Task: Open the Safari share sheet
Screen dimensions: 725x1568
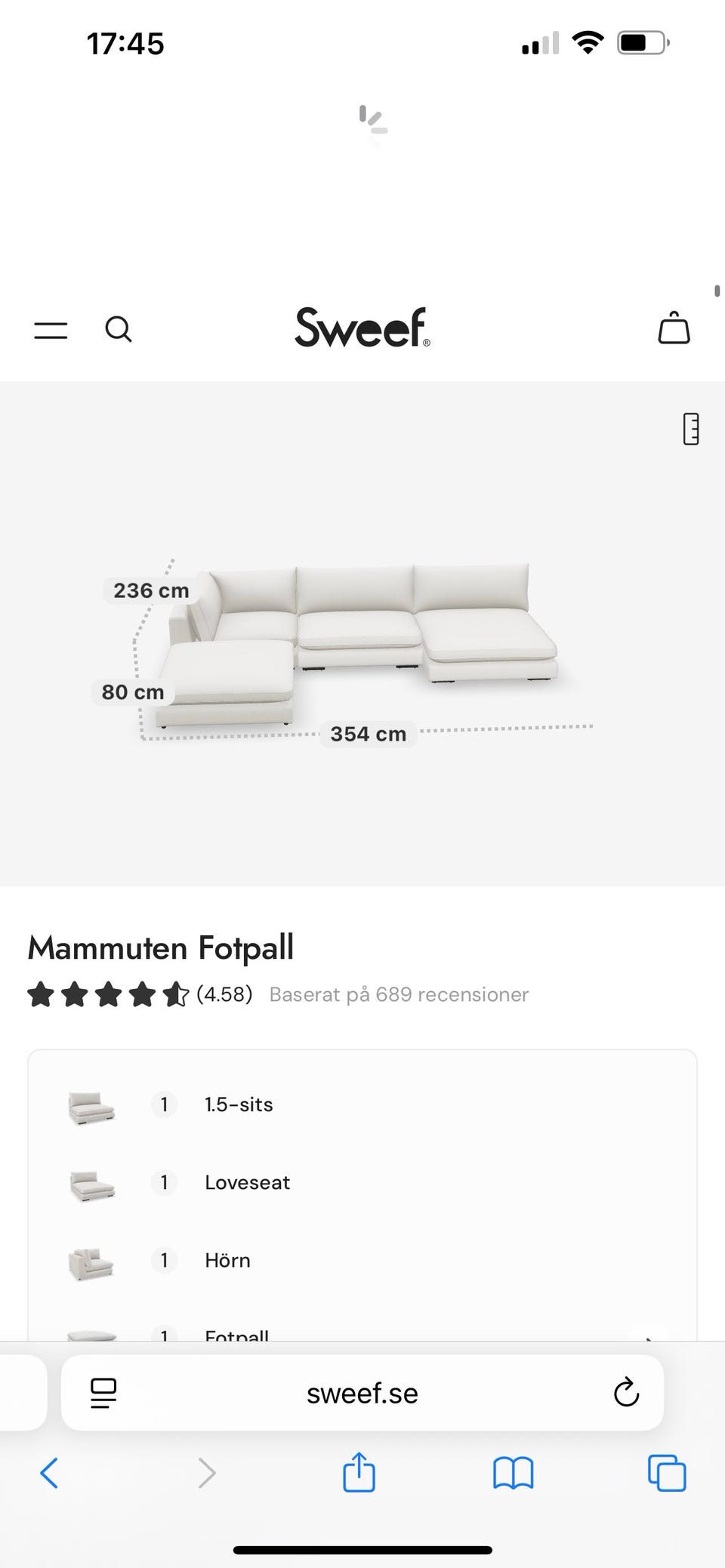Action: point(359,1473)
